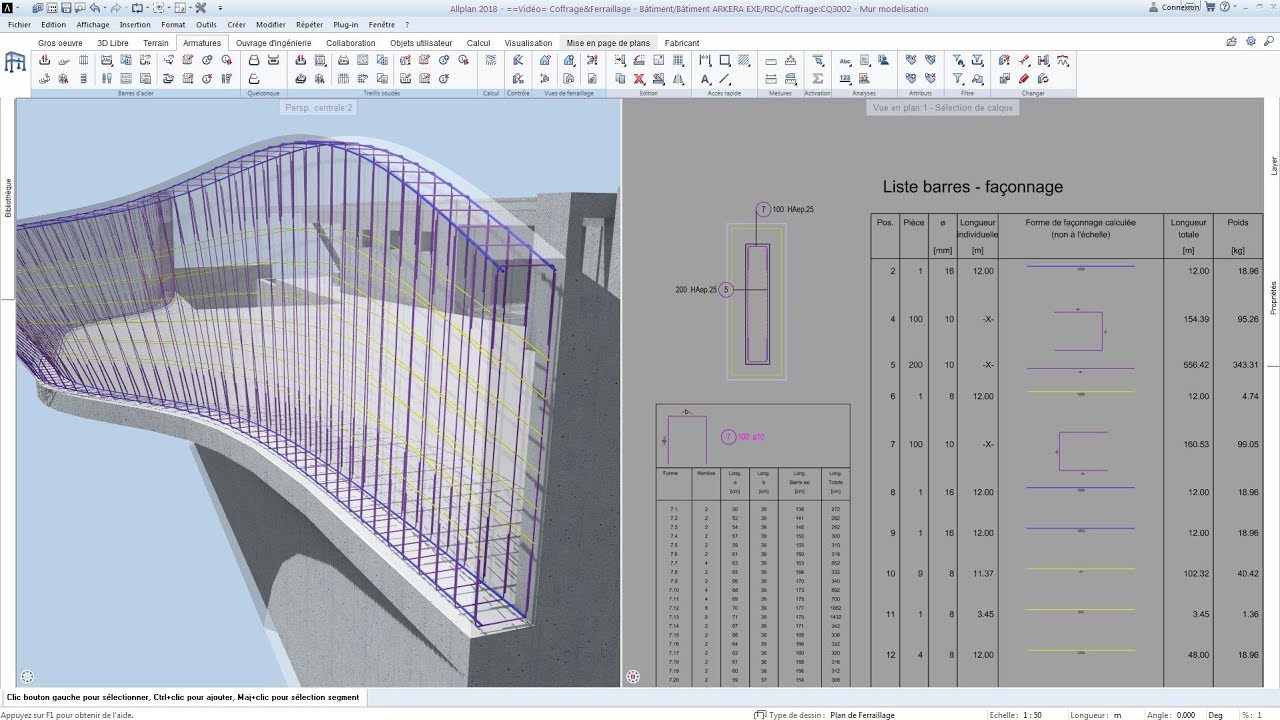Click the total length cell '556.42'

click(x=1195, y=364)
